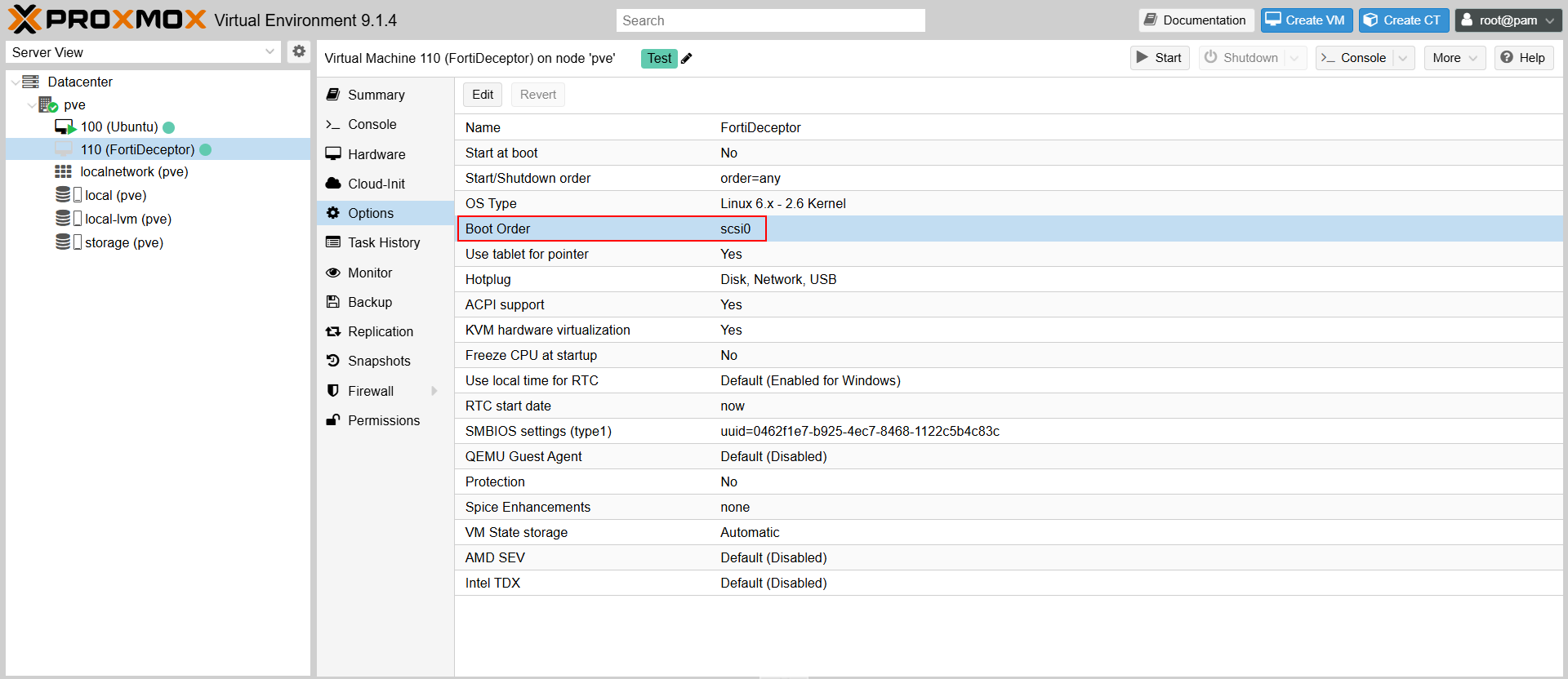Open the Cloud-Init panel
Viewport: 1568px width, 679px height.
click(x=376, y=184)
